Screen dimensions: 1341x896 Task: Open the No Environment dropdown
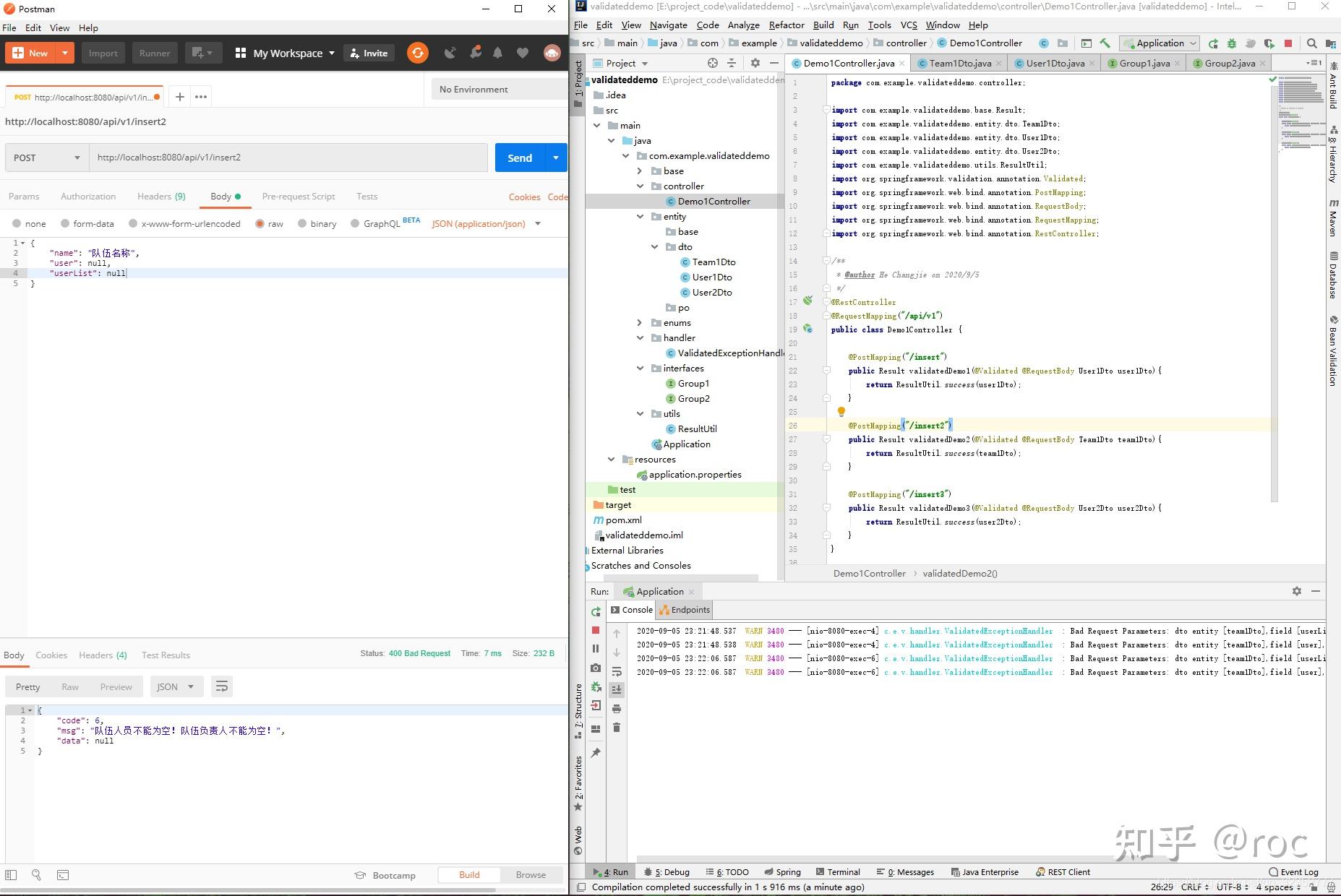pos(474,89)
